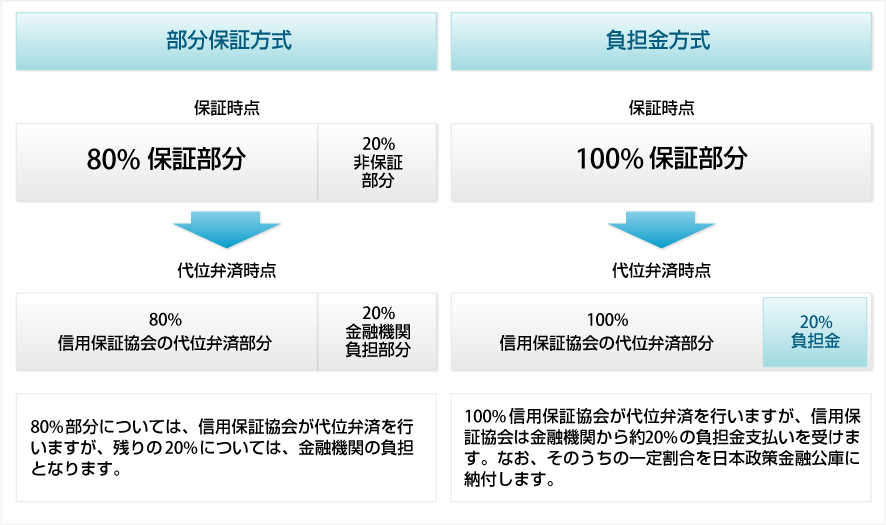Select the 80% 保証部分 box
This screenshot has height=525, width=886.
click(166, 160)
